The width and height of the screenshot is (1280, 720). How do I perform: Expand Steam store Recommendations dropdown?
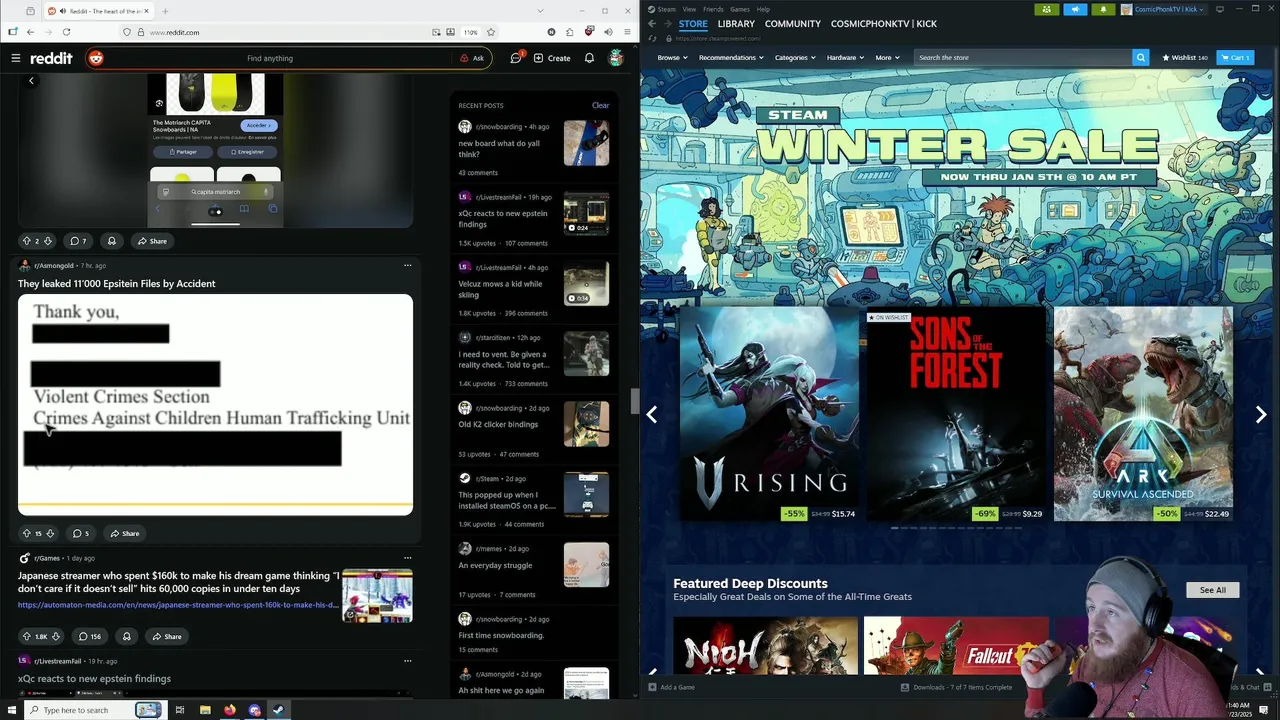pos(731,58)
